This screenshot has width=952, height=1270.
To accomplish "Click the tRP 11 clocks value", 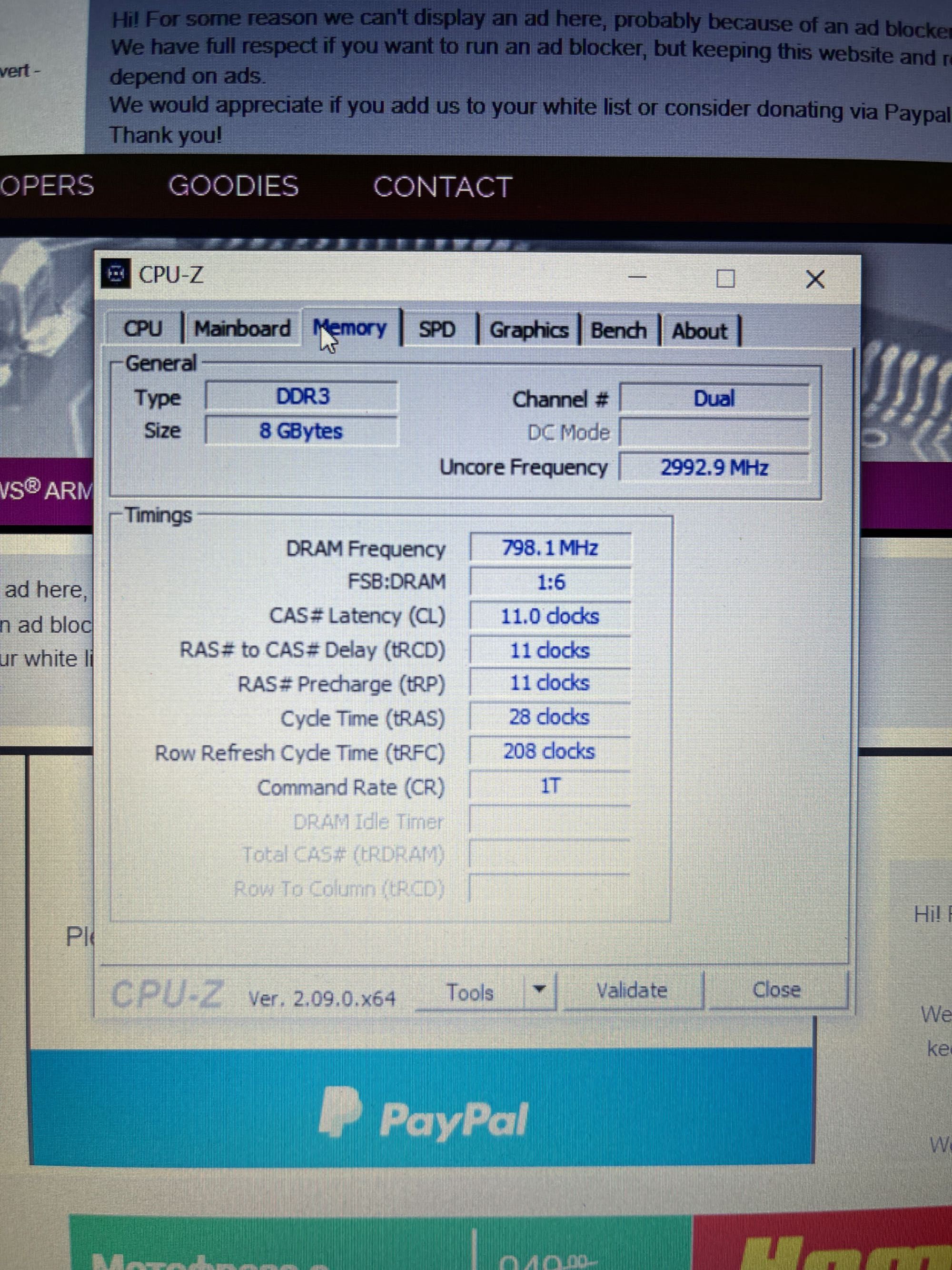I will (x=550, y=683).
